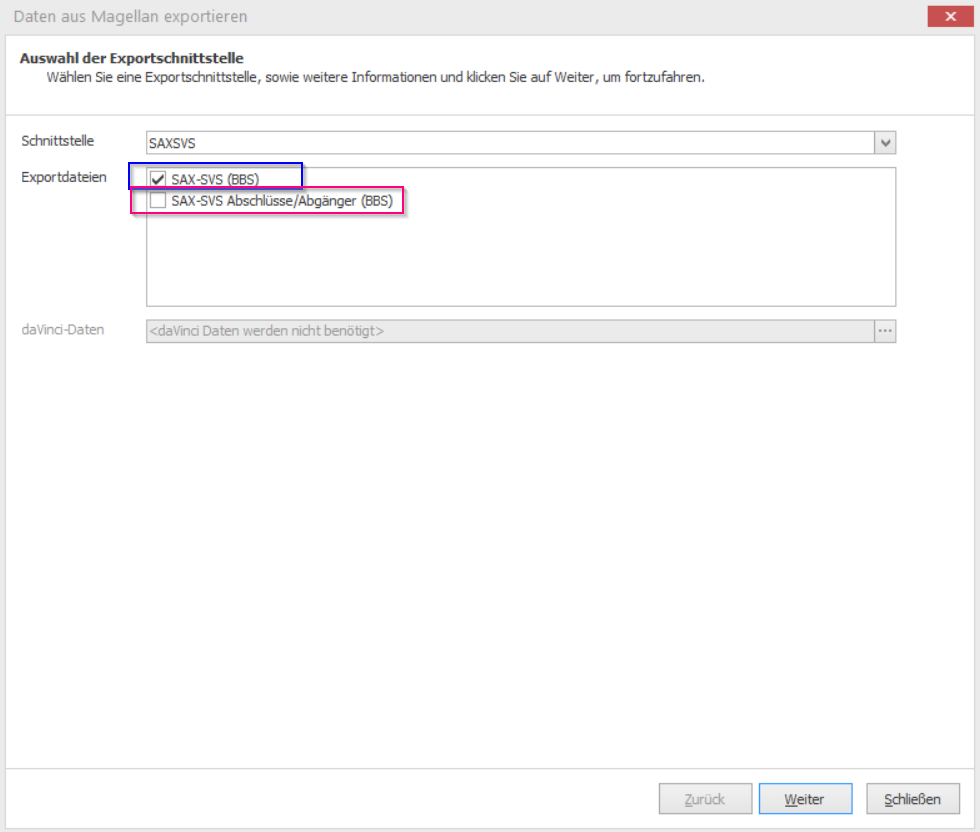980x832 pixels.
Task: Click the daVinci-Daten field label
Action: [x=63, y=329]
